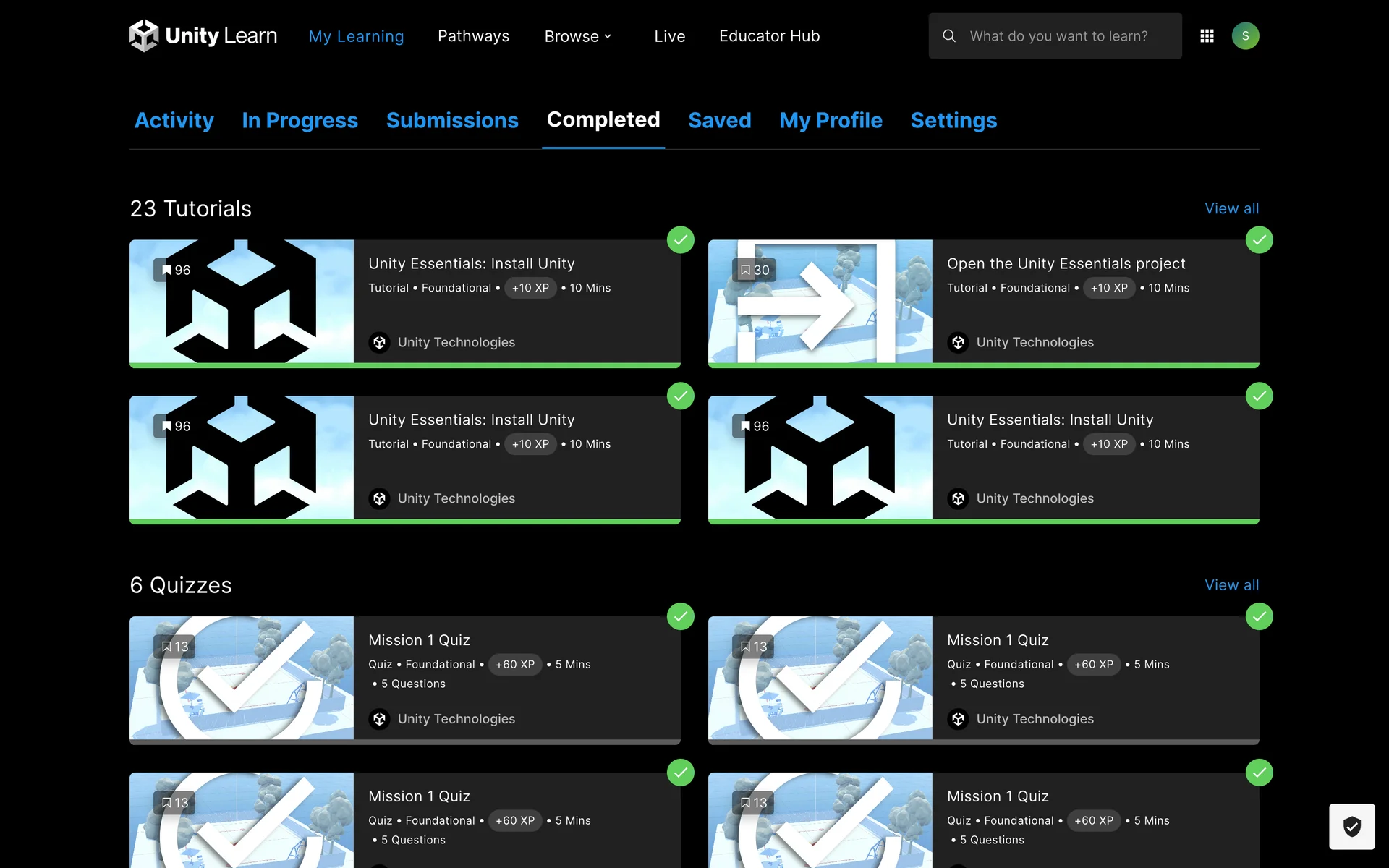Switch to the In Progress tab
The height and width of the screenshot is (868, 1389).
point(300,120)
